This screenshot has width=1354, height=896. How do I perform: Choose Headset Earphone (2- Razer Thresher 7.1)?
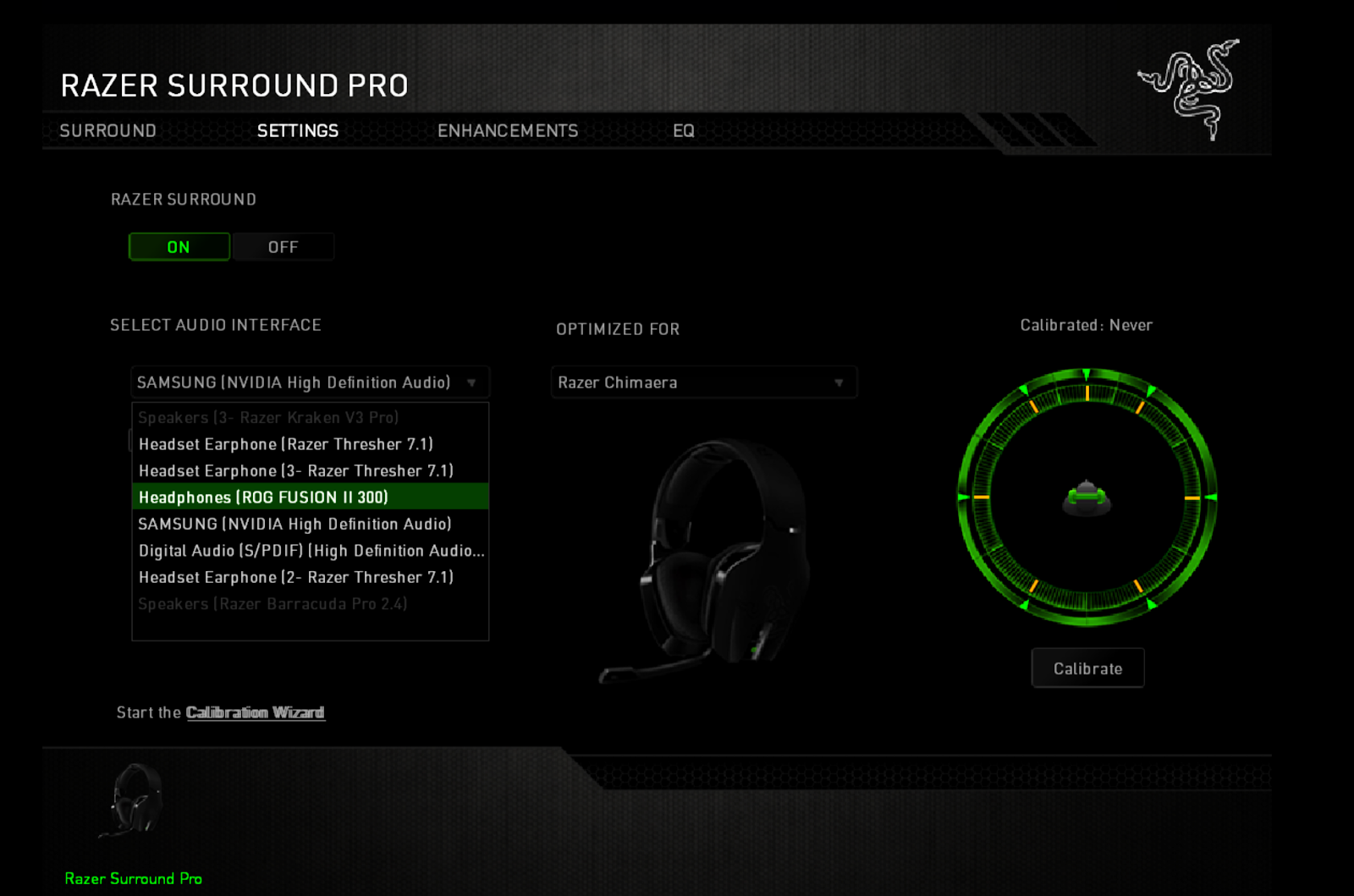(x=311, y=577)
